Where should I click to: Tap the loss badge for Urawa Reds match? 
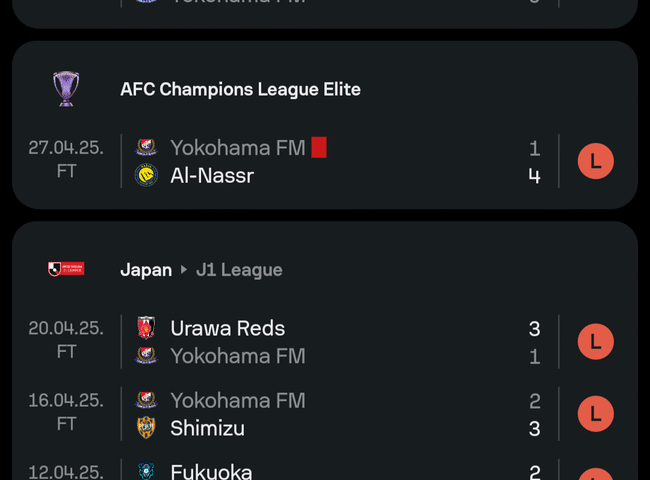click(596, 342)
